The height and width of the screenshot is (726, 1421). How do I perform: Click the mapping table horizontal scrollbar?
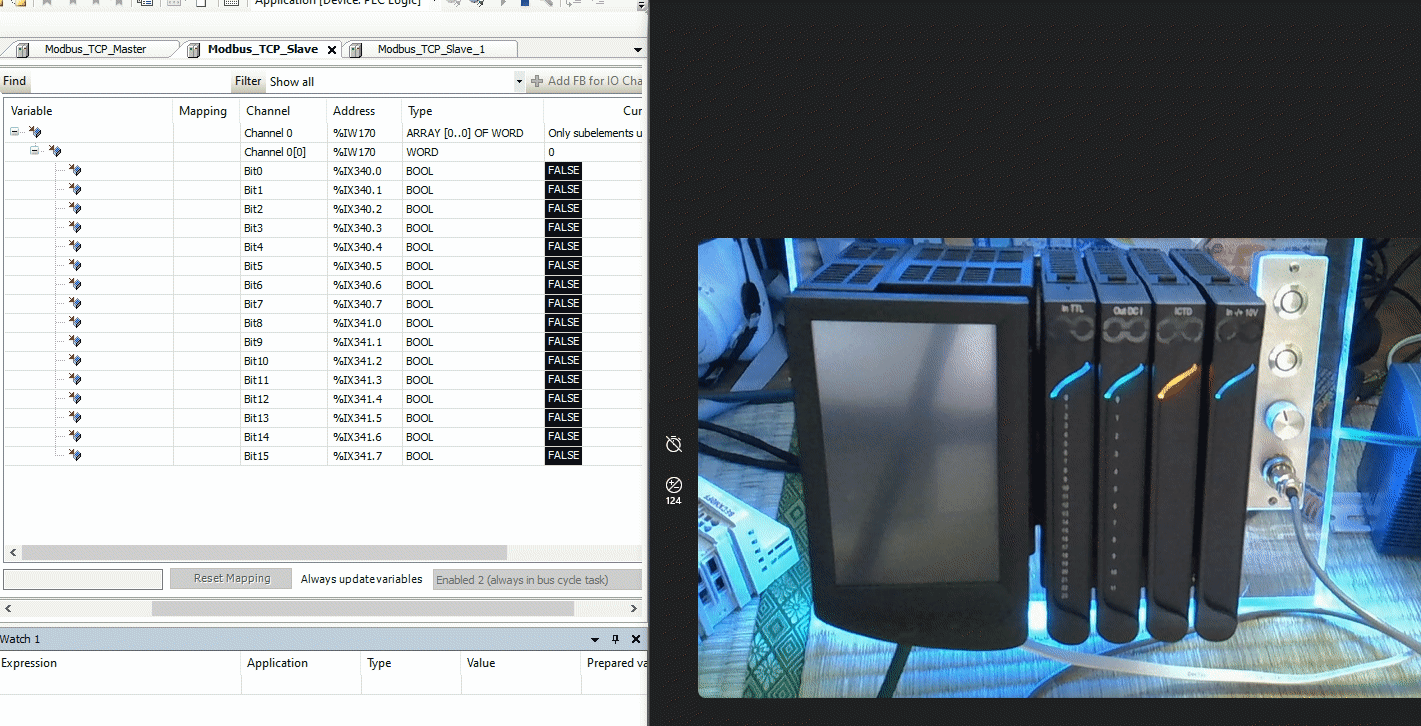click(x=264, y=552)
